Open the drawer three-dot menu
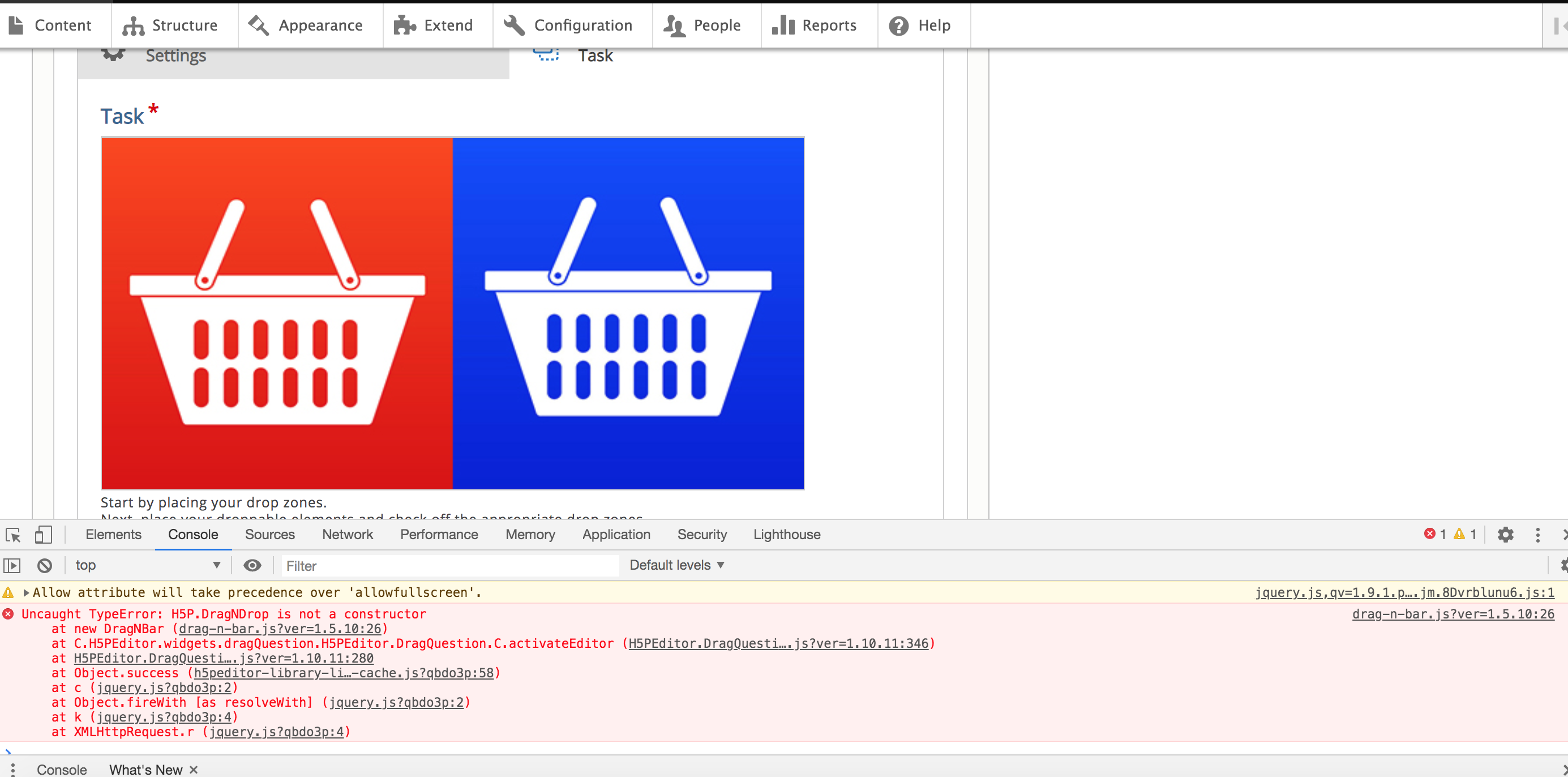 coord(12,769)
